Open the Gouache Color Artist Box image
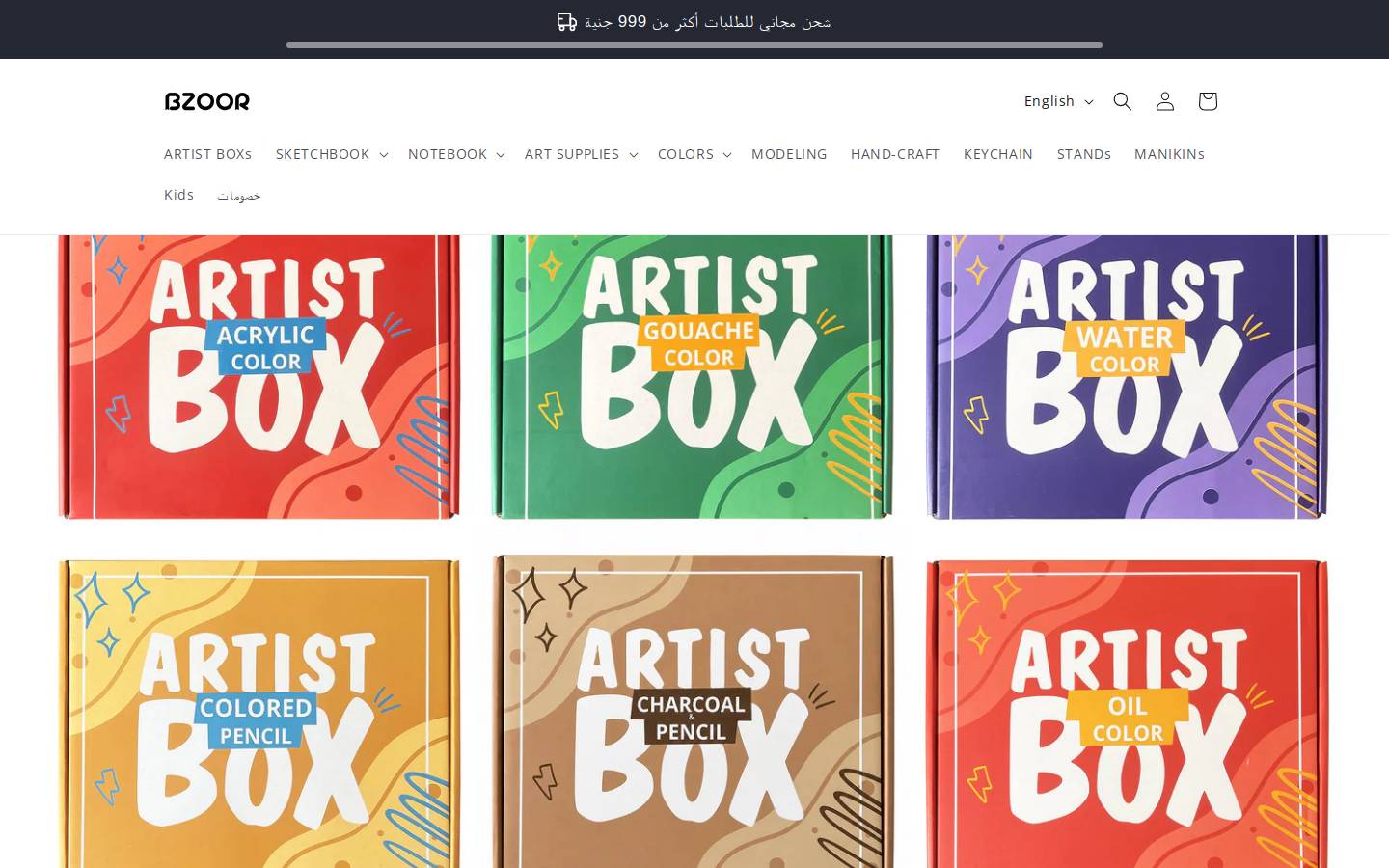The height and width of the screenshot is (868, 1389). 693,377
